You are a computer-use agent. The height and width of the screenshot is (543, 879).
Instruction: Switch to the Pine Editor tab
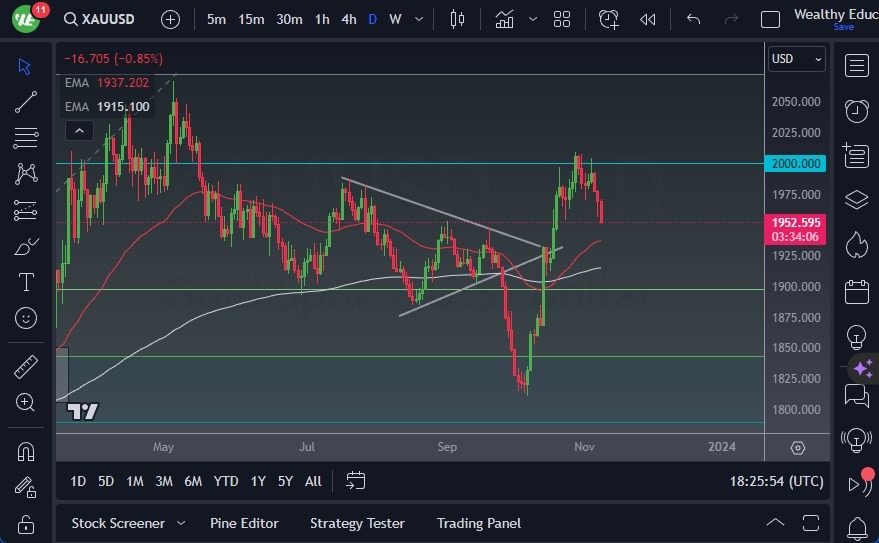coord(244,523)
